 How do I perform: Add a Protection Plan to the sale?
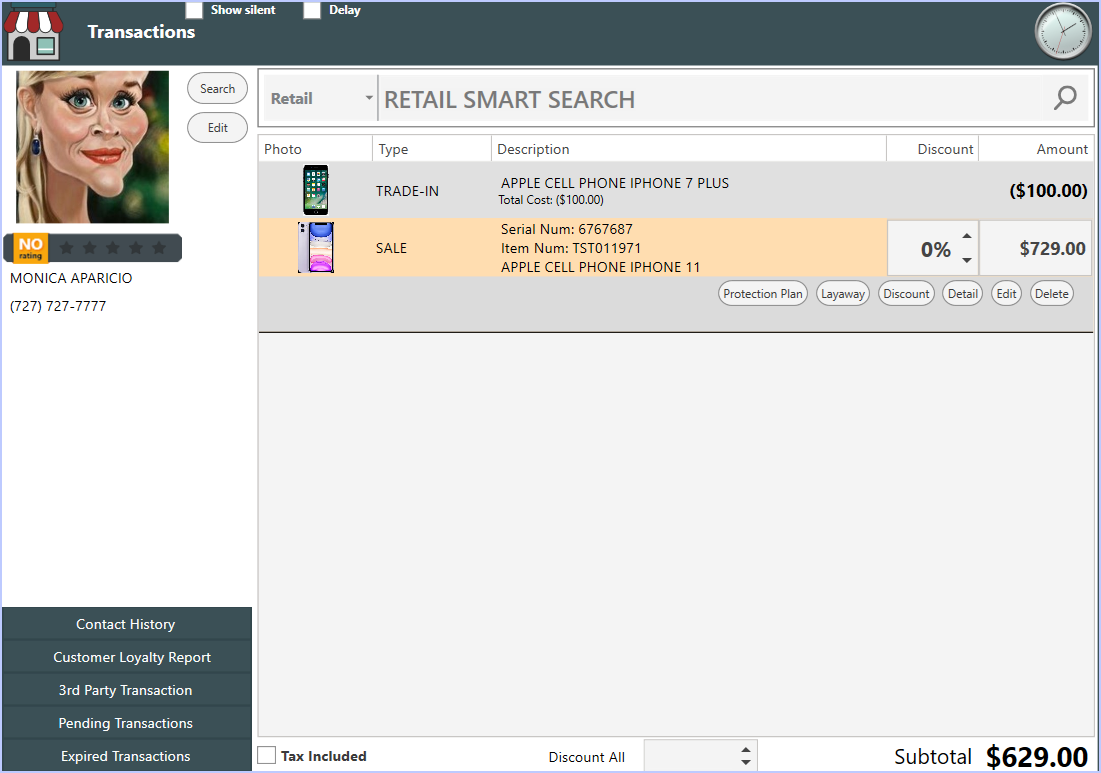coord(763,293)
